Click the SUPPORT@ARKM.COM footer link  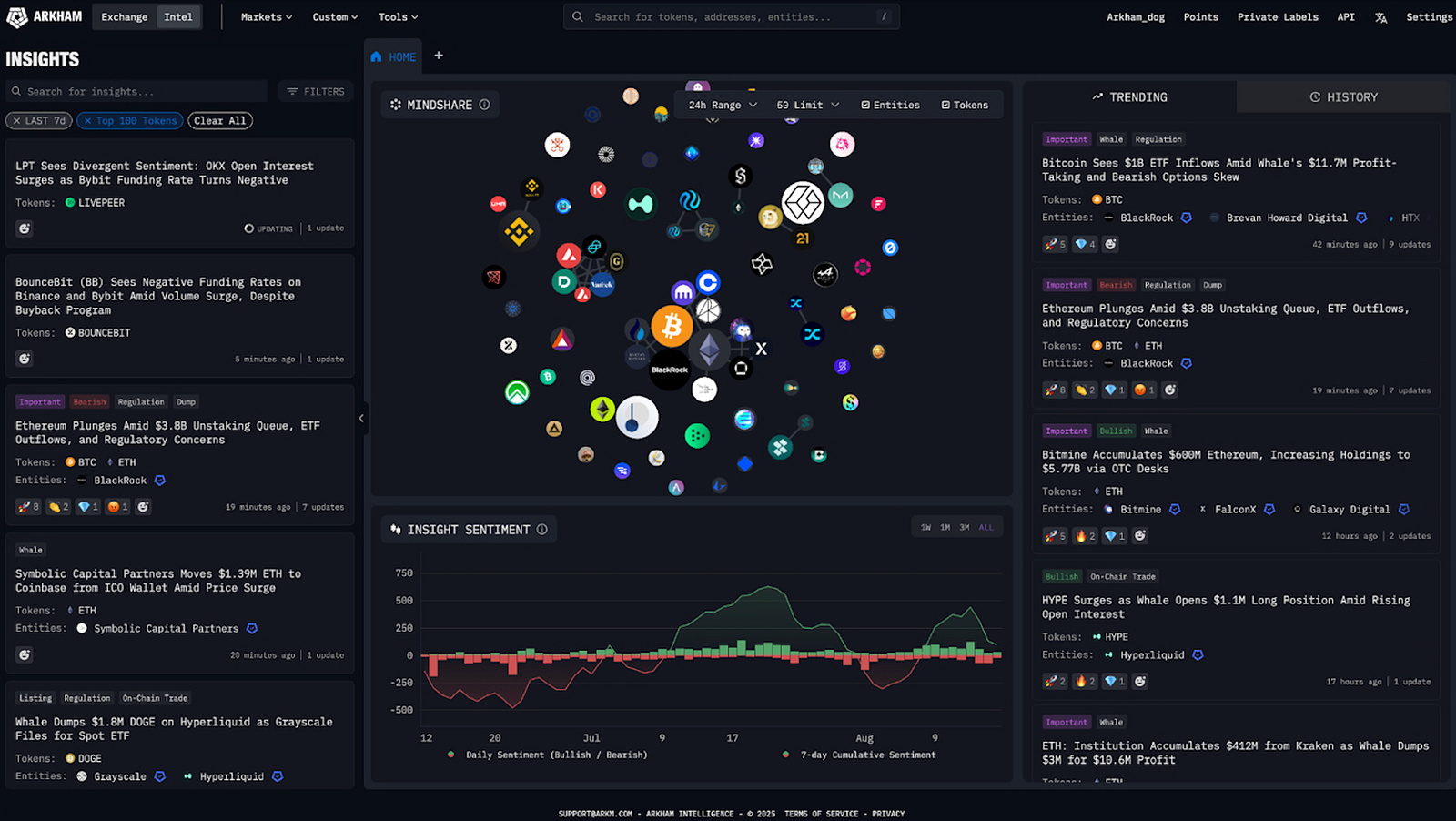pyautogui.click(x=595, y=814)
